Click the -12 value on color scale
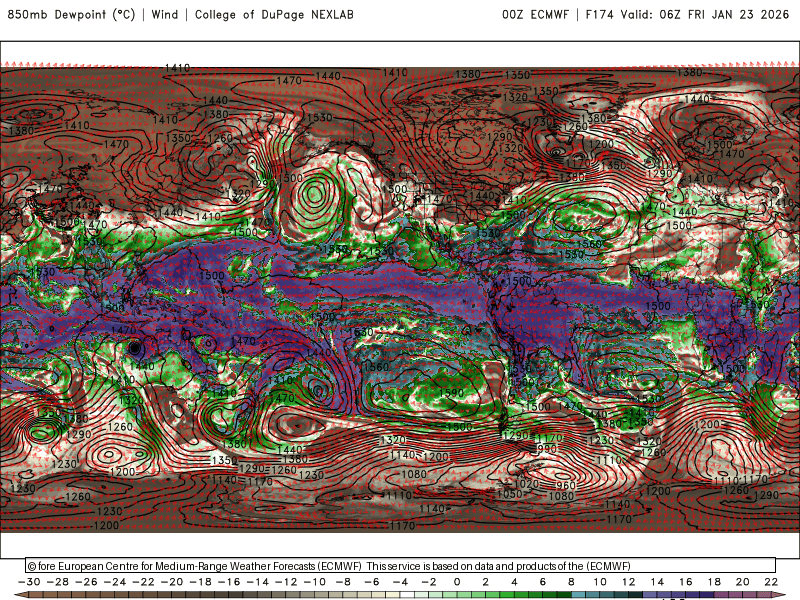 coord(286,582)
